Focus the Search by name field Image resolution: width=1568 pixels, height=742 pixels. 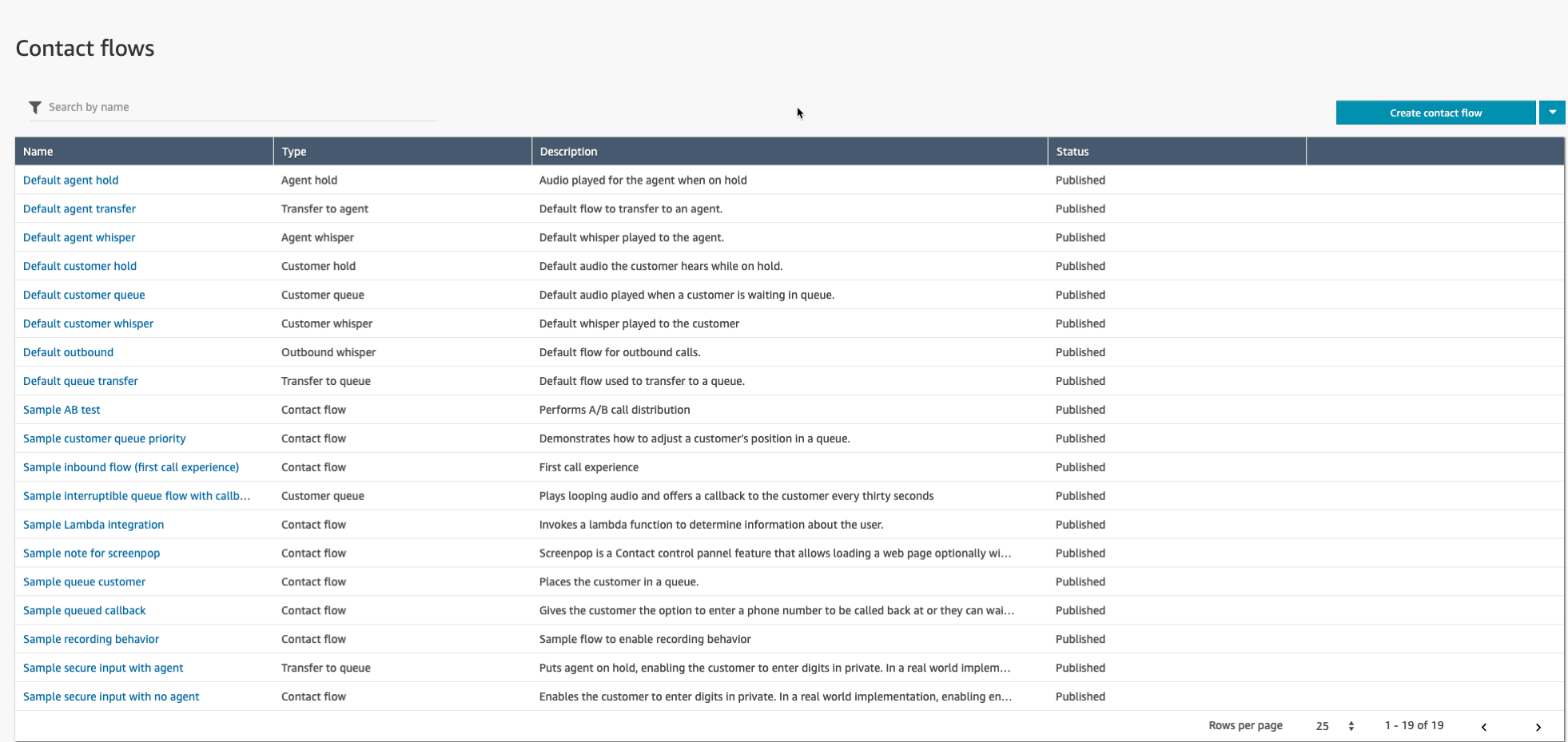coord(240,107)
